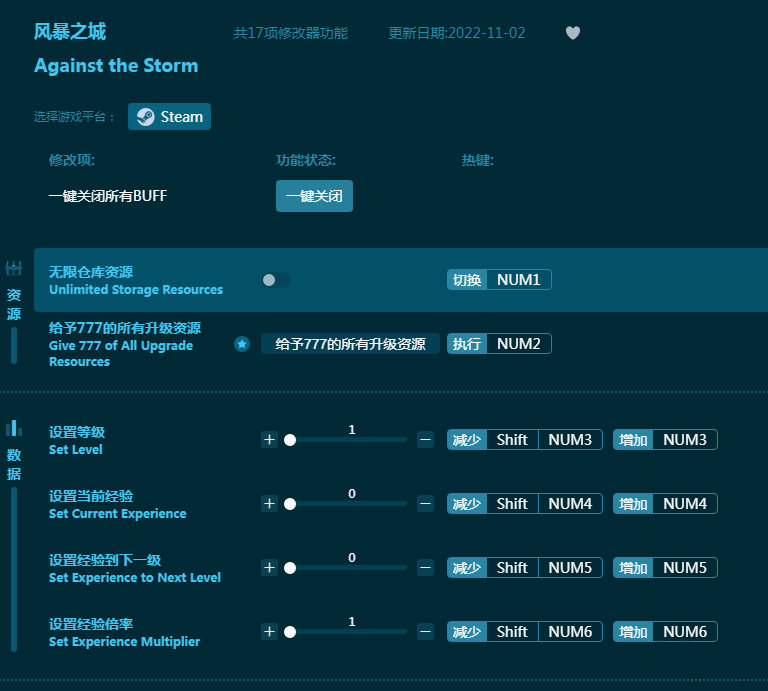Viewport: 768px width, 691px height.
Task: Click the Set Experience to Next Level slider
Action: click(x=348, y=568)
